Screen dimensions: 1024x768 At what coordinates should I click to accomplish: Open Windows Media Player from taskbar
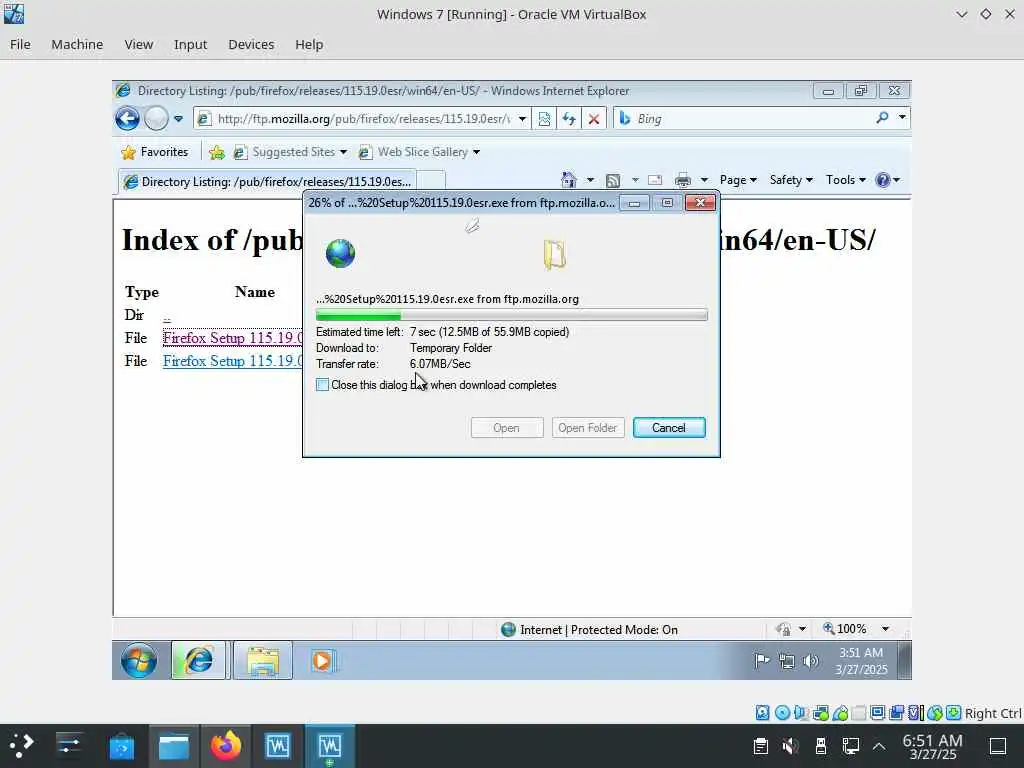pos(322,660)
